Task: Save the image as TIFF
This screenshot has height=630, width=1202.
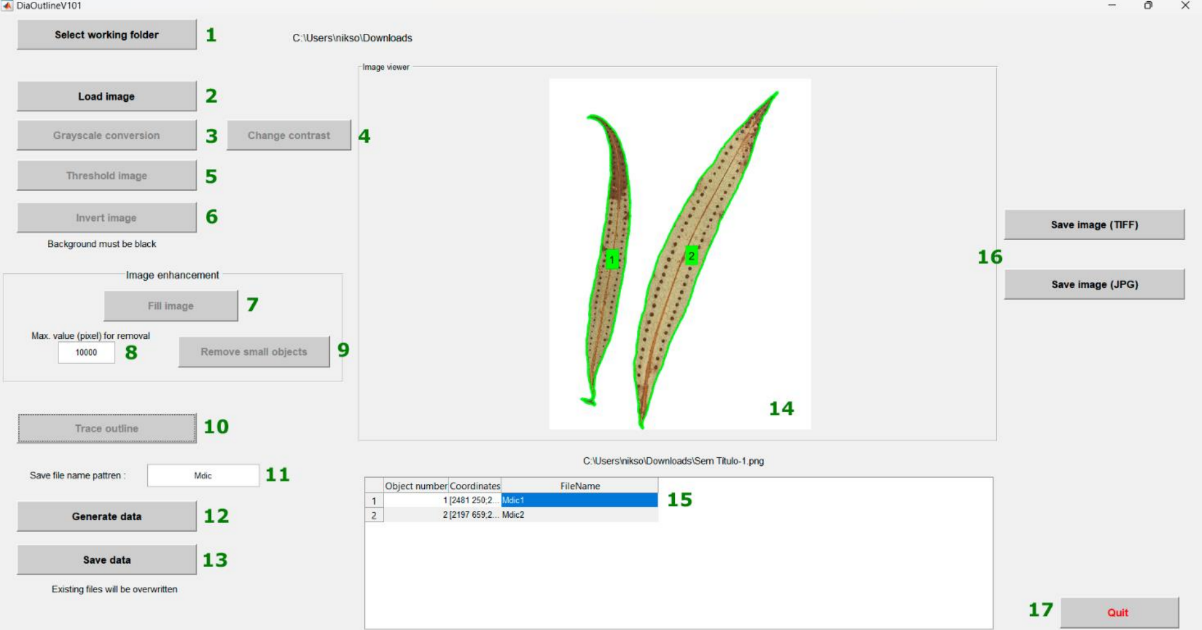Action: (1094, 224)
